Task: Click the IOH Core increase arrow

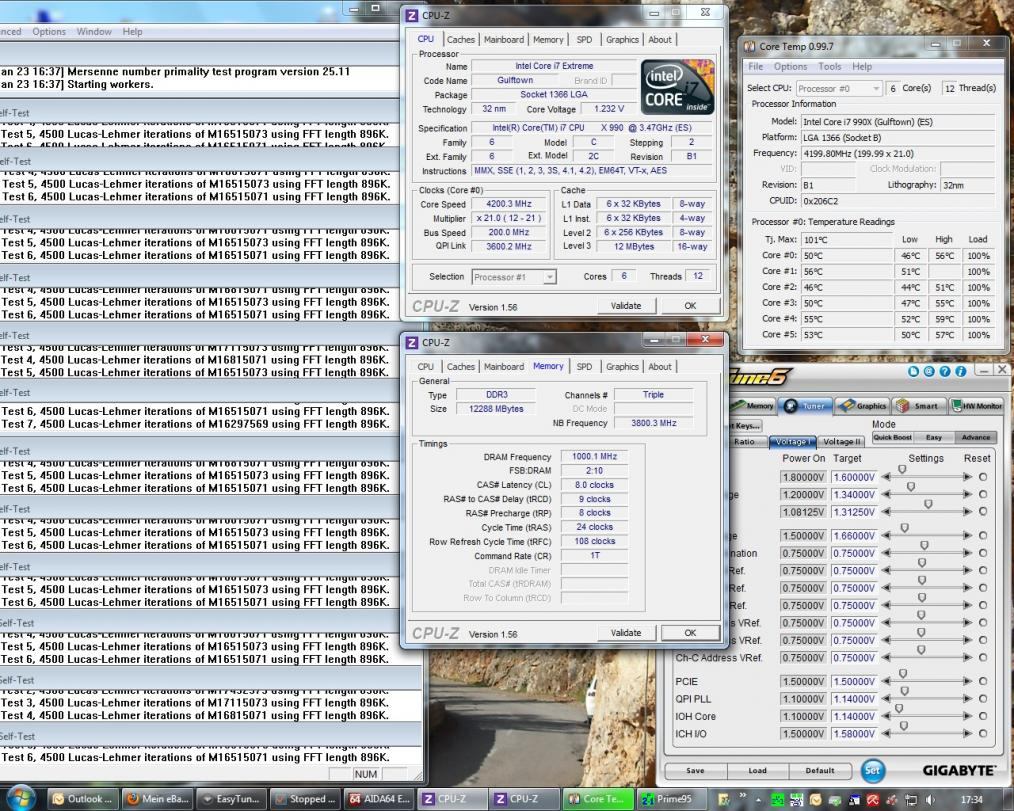Action: click(x=967, y=717)
